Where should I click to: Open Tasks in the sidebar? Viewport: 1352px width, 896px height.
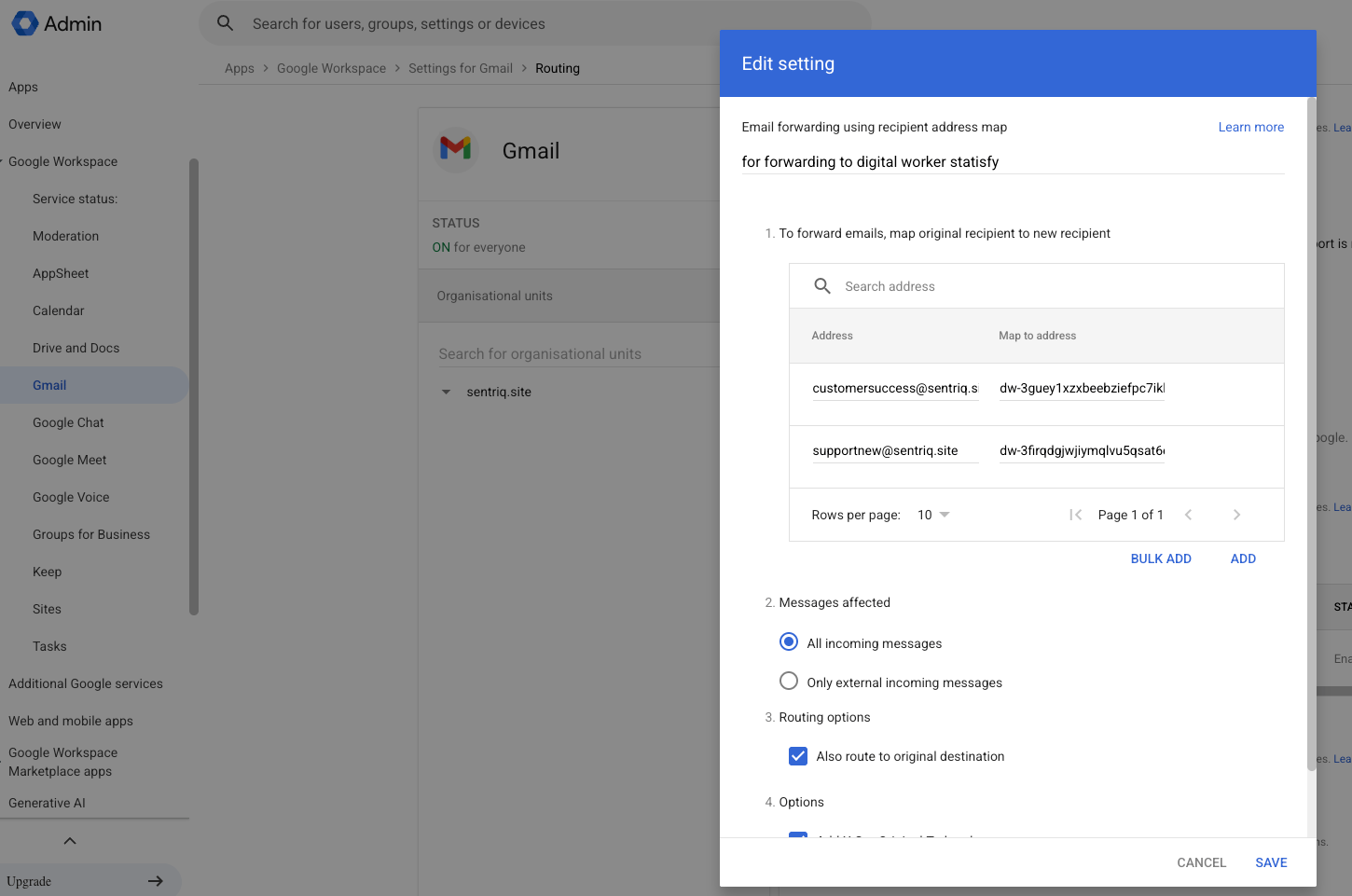pos(49,646)
